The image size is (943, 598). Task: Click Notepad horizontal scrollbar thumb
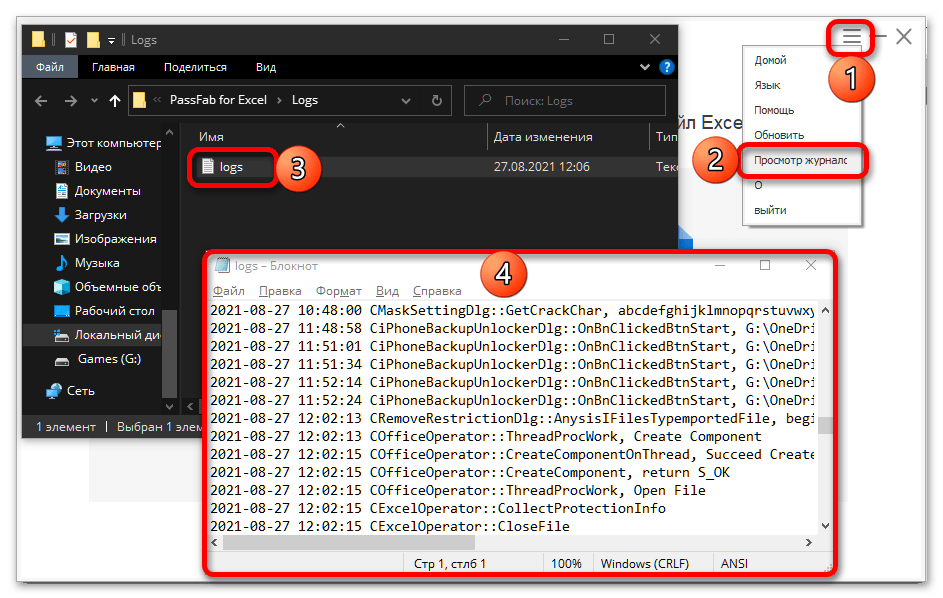(x=349, y=543)
